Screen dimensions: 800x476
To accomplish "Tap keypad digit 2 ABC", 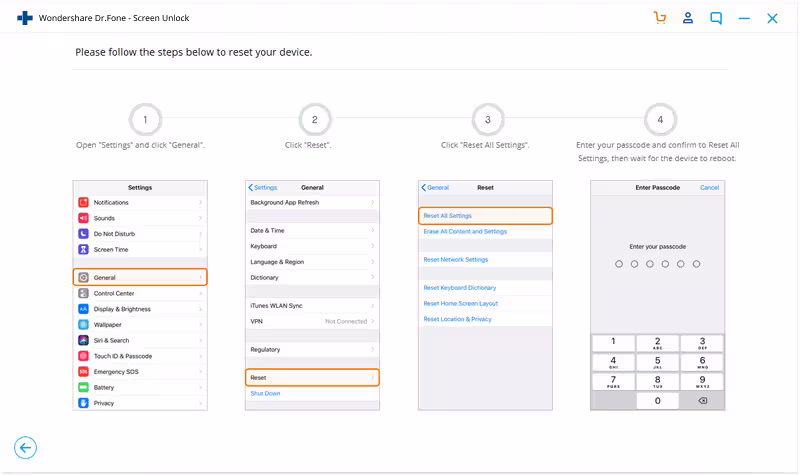I will pos(658,343).
